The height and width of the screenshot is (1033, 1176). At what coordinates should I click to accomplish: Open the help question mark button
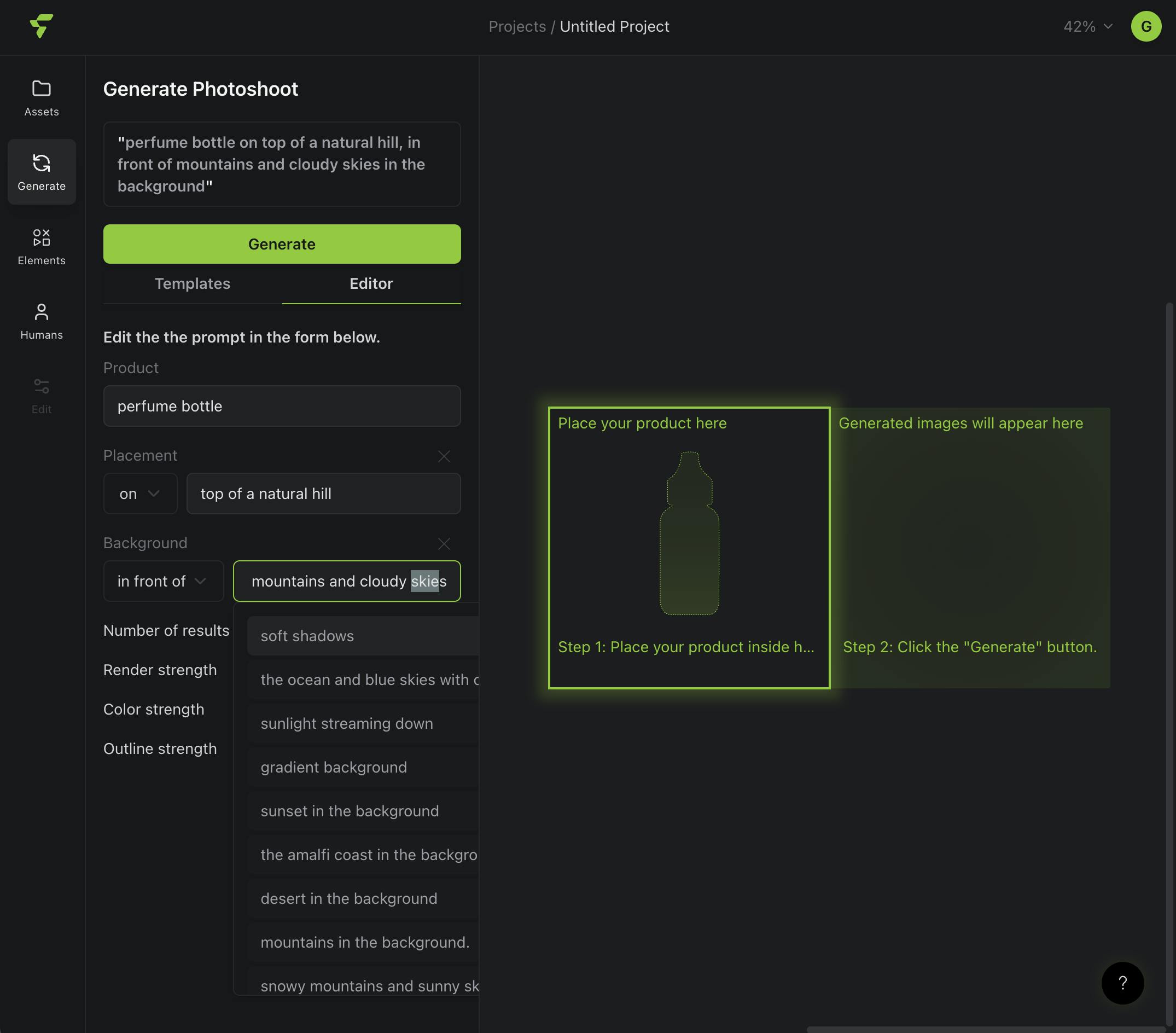(1122, 982)
